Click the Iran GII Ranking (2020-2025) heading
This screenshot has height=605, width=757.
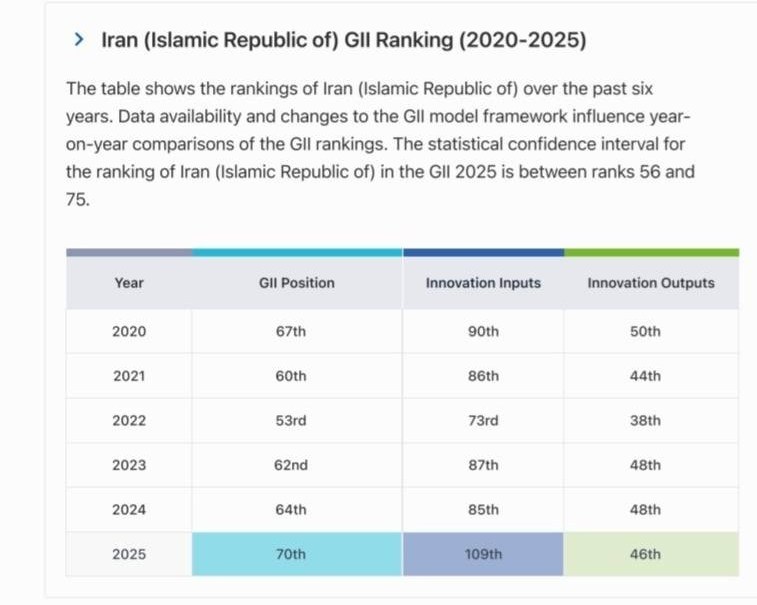(x=344, y=40)
